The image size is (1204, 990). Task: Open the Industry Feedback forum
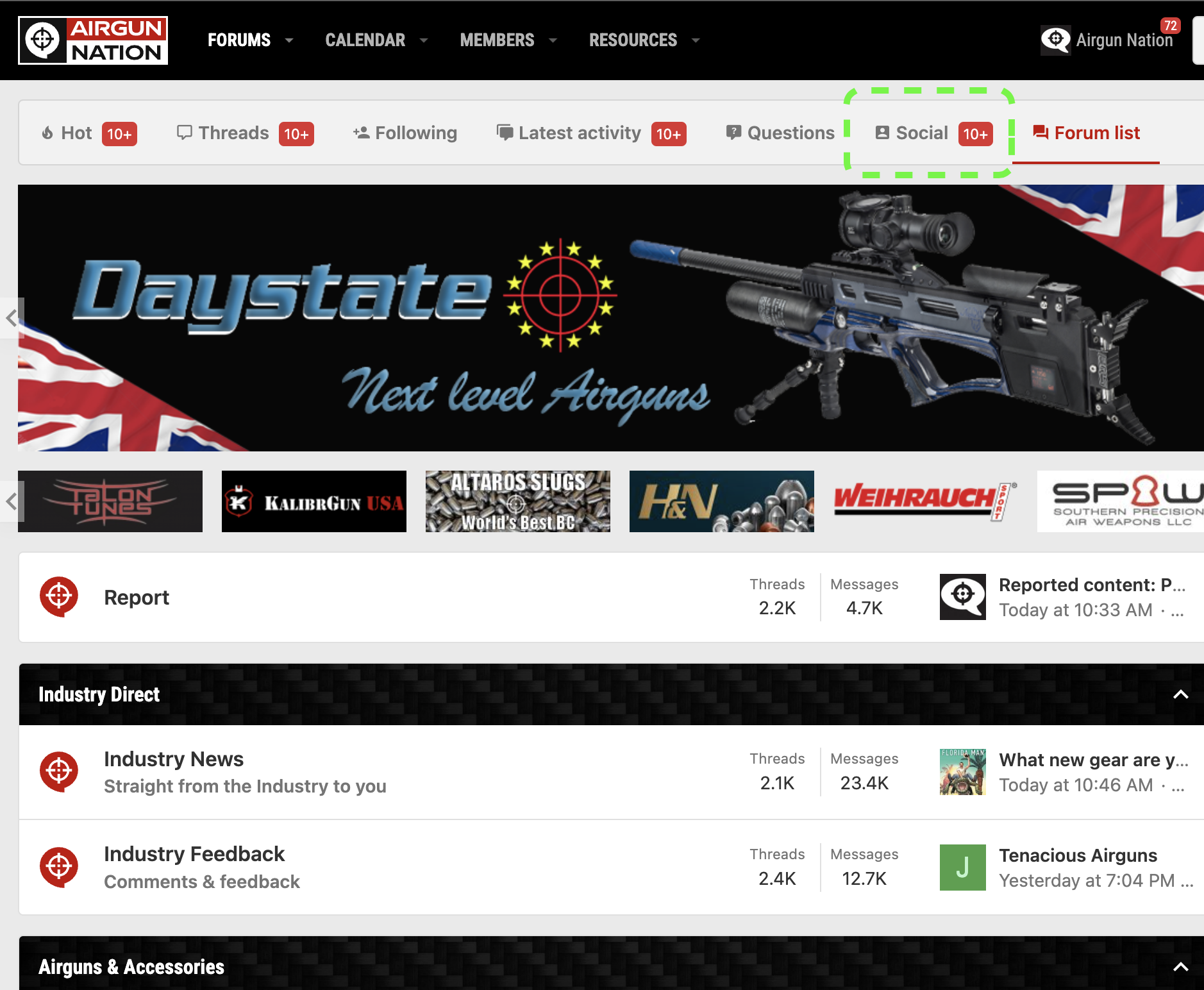pyautogui.click(x=194, y=854)
